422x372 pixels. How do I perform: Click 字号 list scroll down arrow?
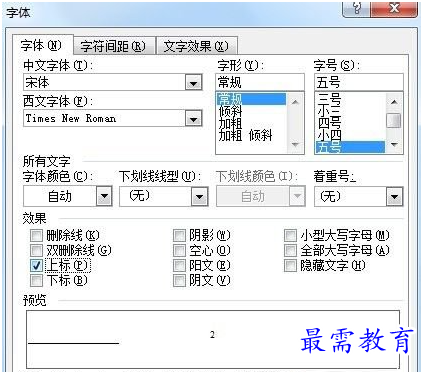point(394,145)
